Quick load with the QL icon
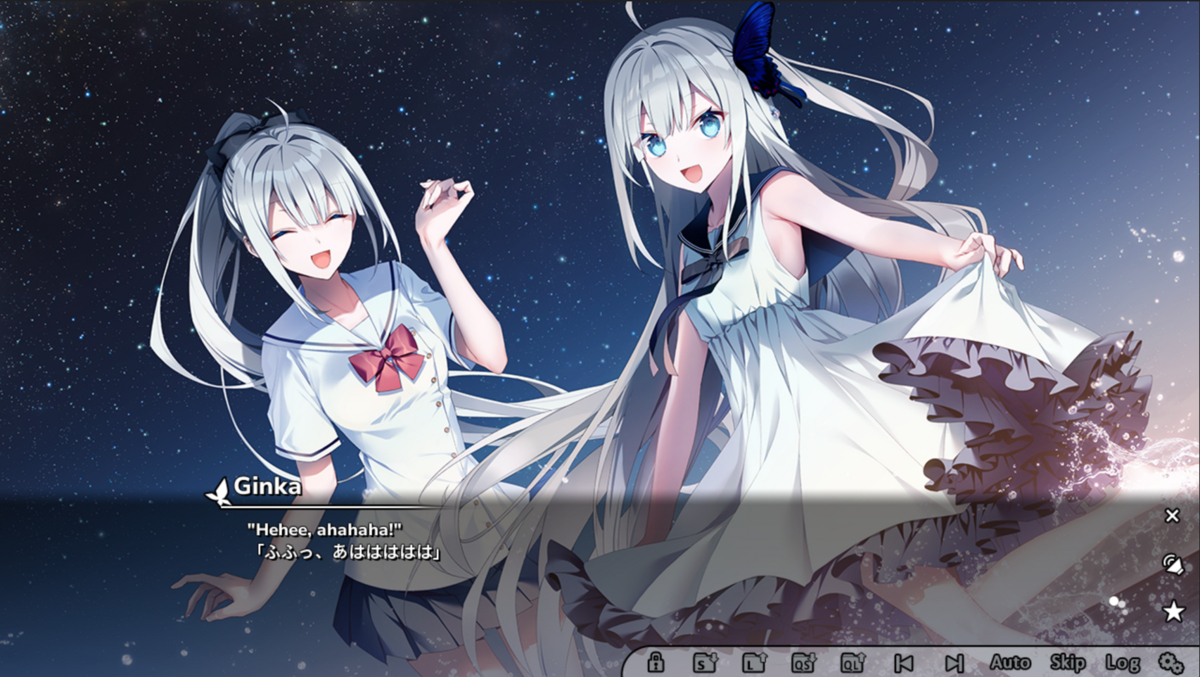Image resolution: width=1200 pixels, height=677 pixels. 853,662
